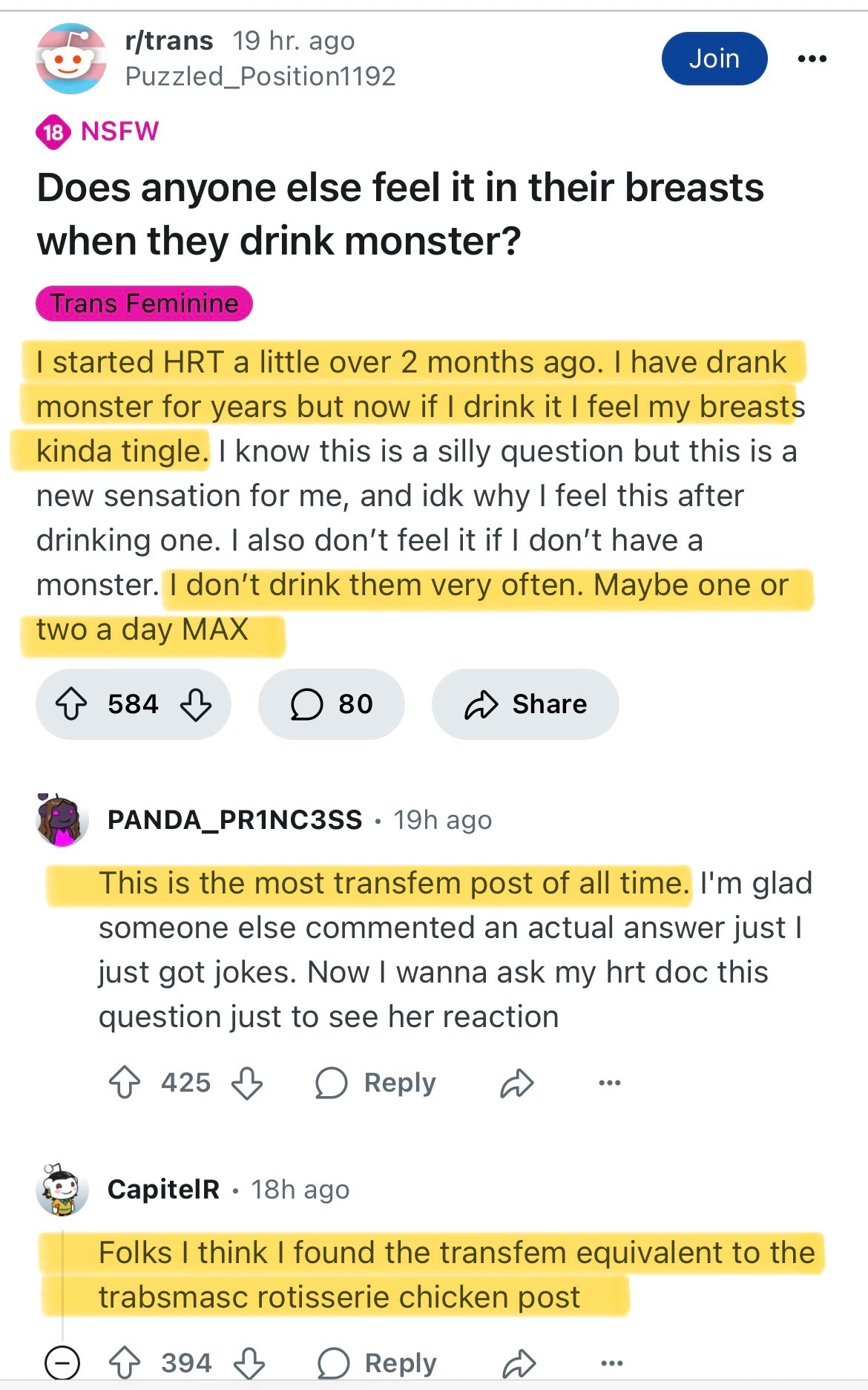Collapse CapitelR's comment thread

click(62, 1363)
